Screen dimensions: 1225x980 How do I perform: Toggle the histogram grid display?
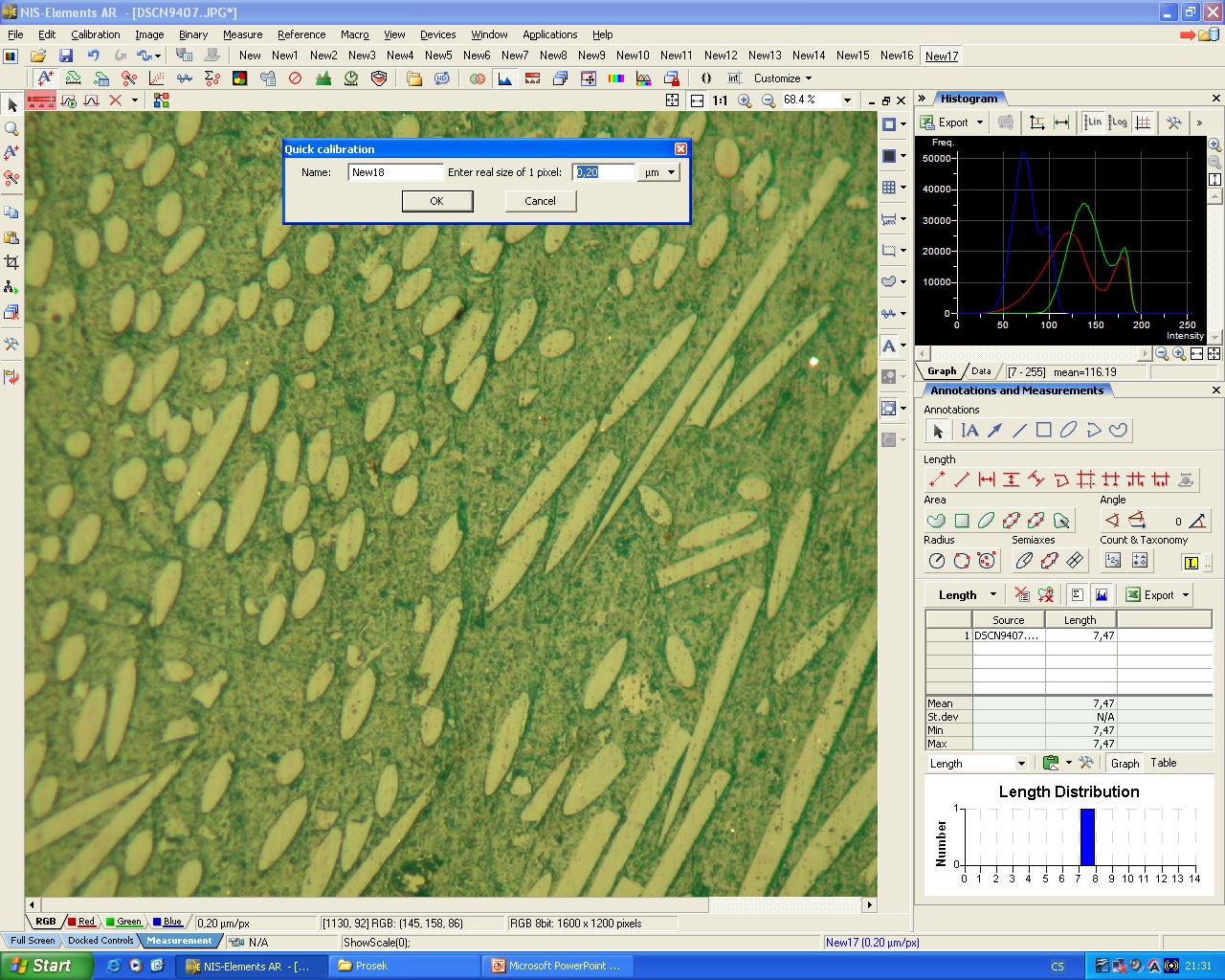1143,122
